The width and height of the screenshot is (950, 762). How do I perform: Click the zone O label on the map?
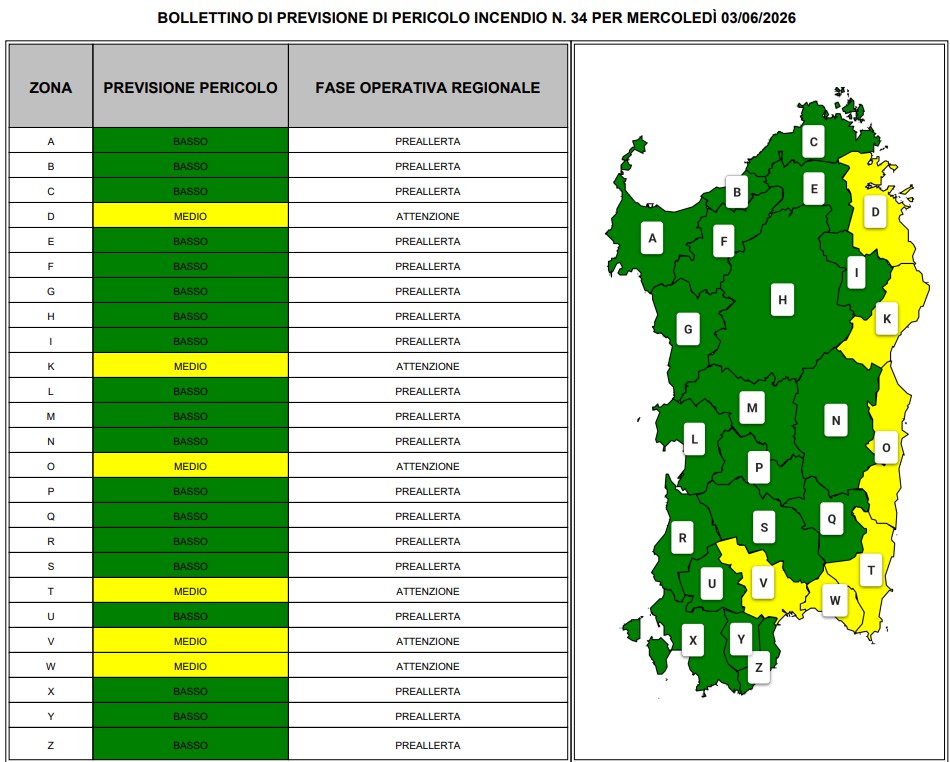tap(886, 448)
